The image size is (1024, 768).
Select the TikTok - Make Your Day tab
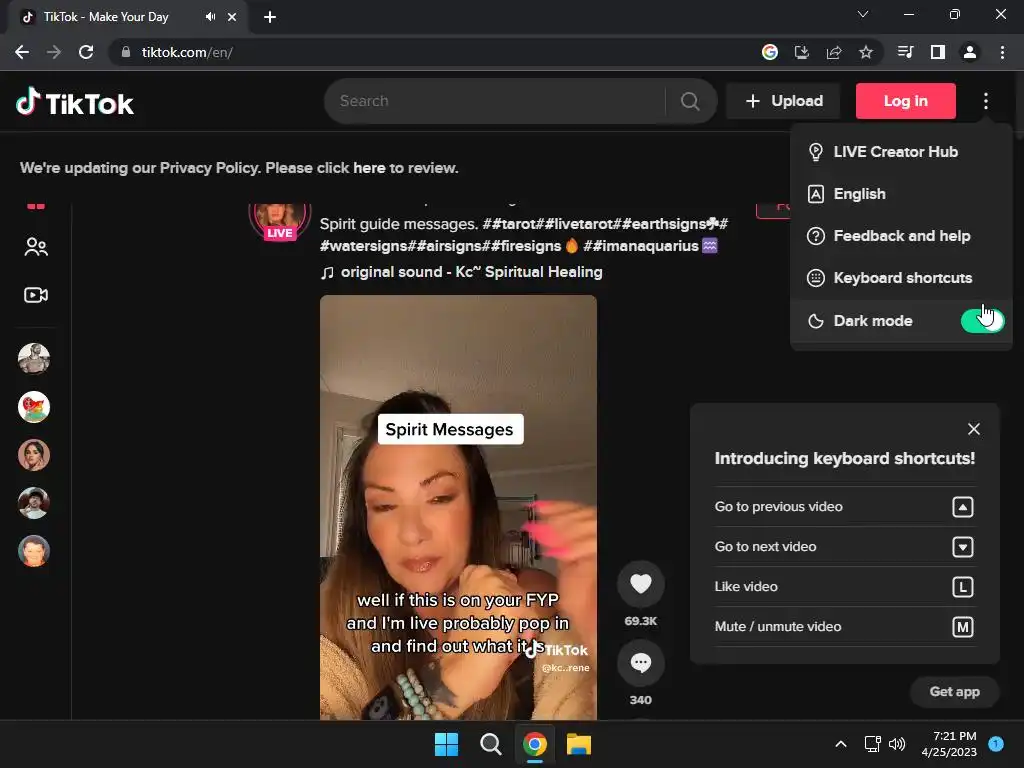pyautogui.click(x=127, y=17)
